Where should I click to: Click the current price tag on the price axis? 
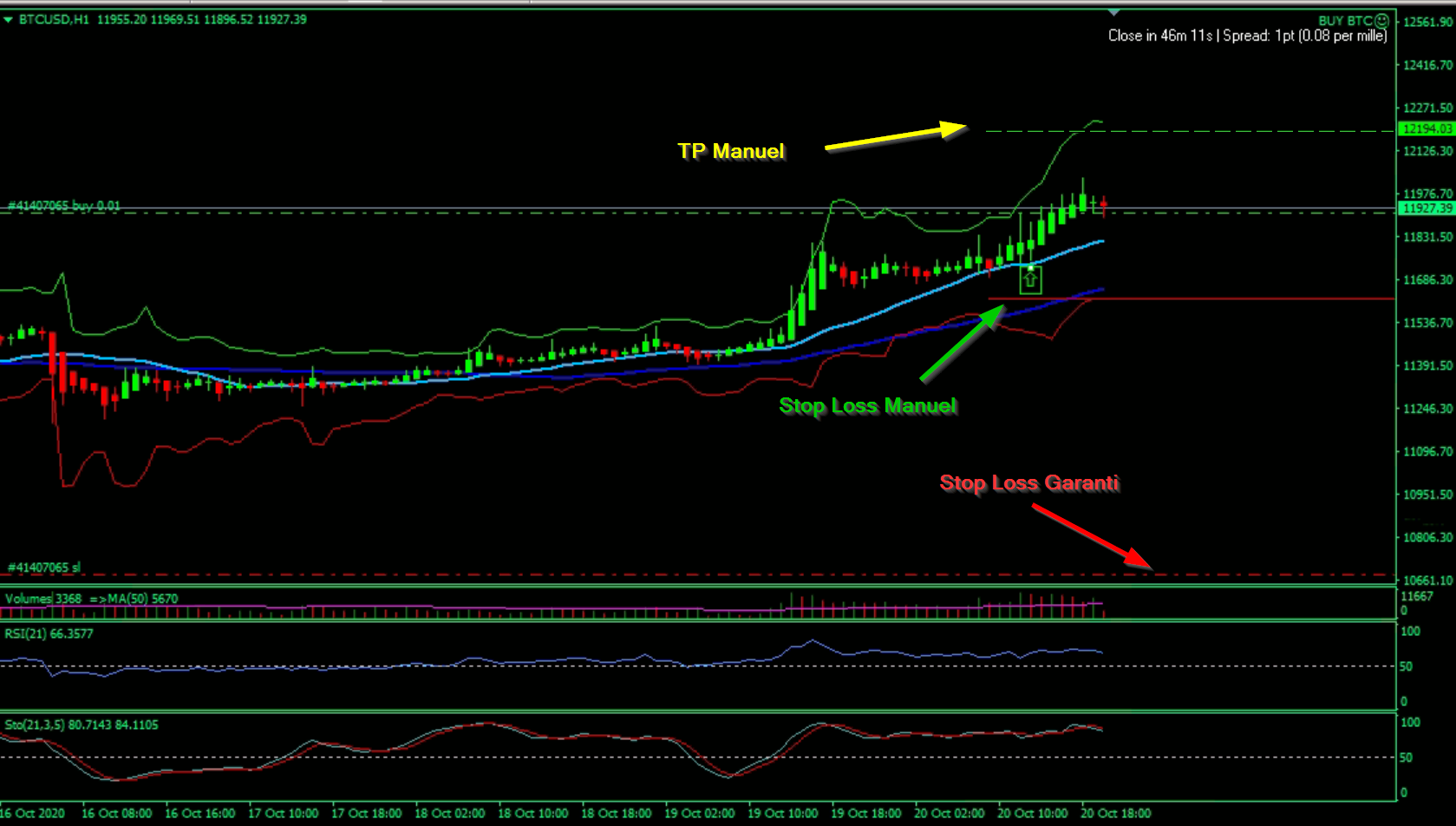pos(1427,208)
